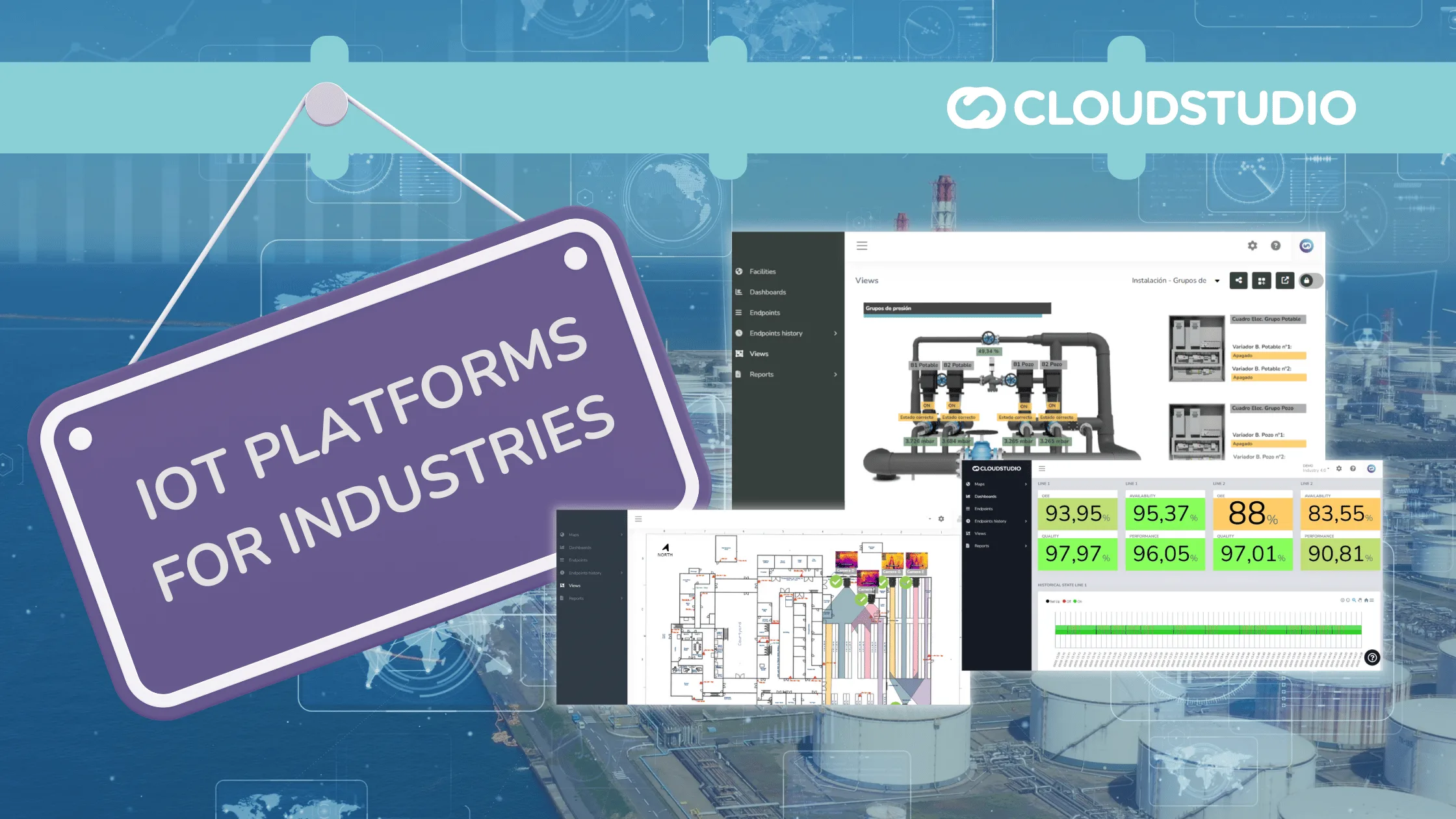Click zoom out icon on historical chart
This screenshot has width=1456, height=819.
pos(1348,600)
